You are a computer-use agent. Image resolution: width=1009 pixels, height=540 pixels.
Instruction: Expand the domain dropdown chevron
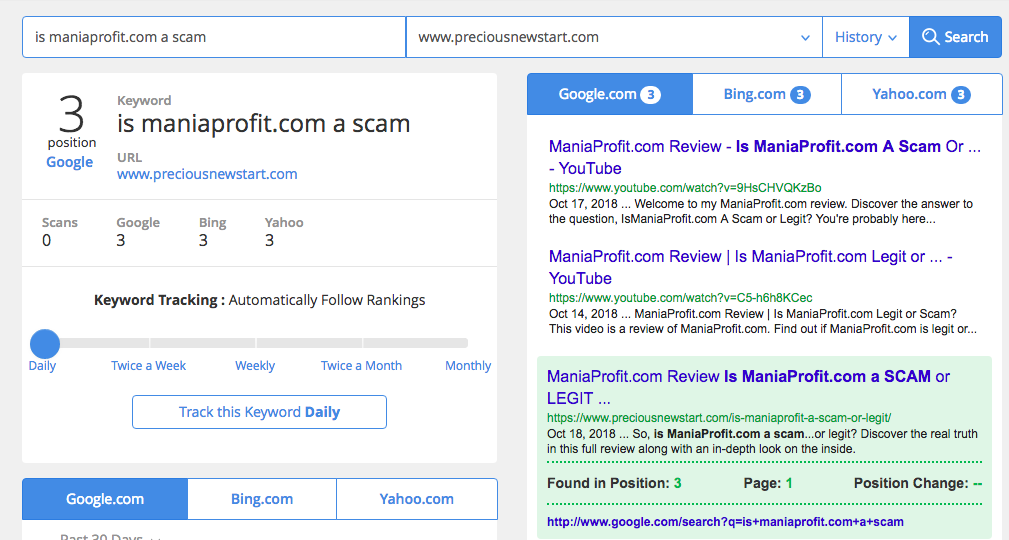[805, 38]
